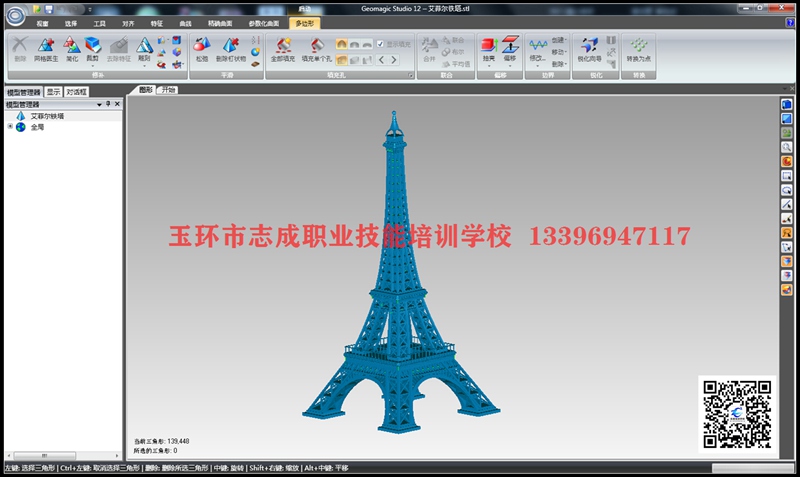Click the save icon in quick access toolbar

click(49, 9)
